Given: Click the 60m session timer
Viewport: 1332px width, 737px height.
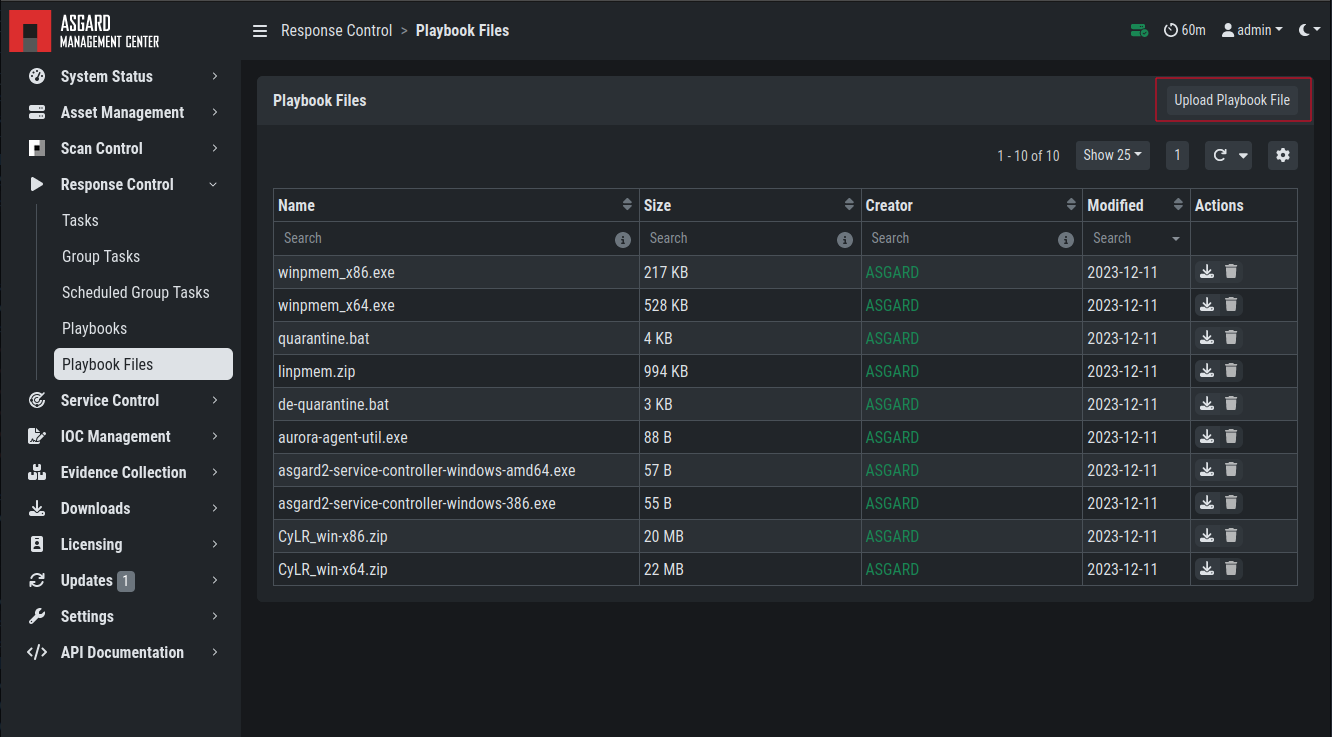Looking at the screenshot, I should (x=1185, y=31).
